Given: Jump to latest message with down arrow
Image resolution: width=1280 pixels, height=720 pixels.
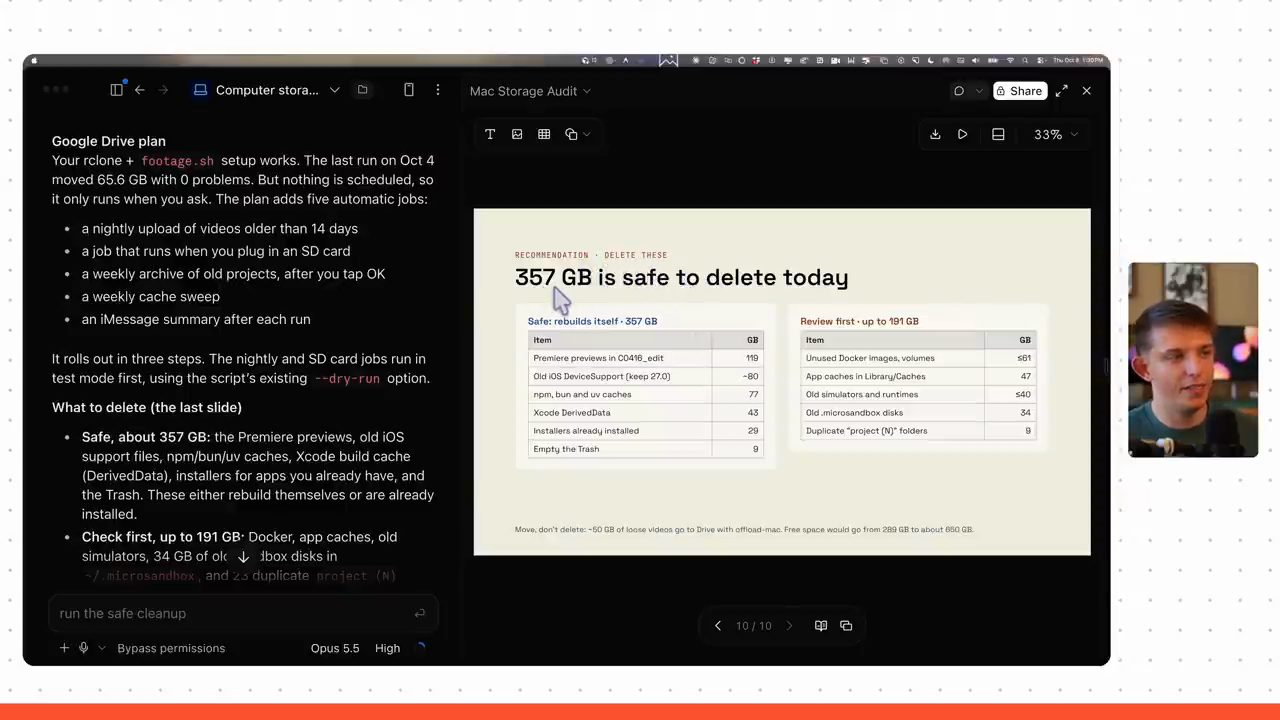Looking at the screenshot, I should [243, 557].
